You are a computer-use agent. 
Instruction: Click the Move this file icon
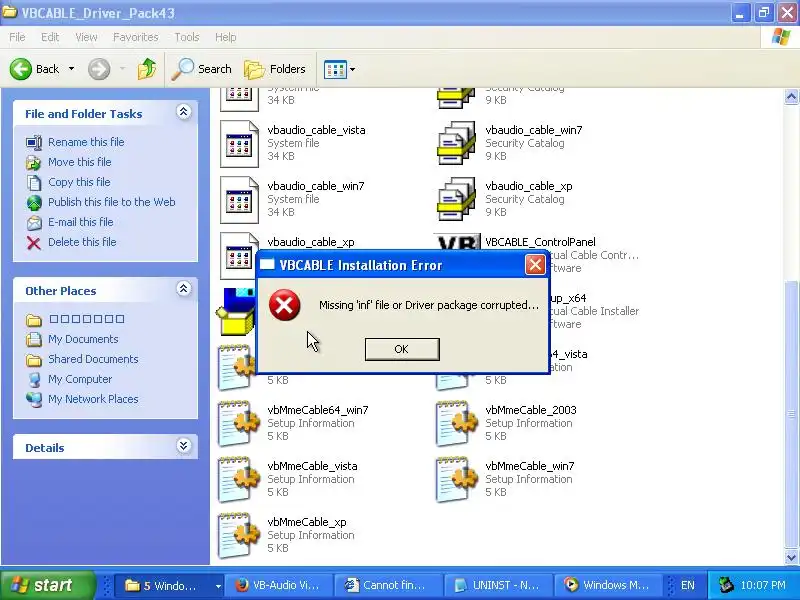click(34, 163)
